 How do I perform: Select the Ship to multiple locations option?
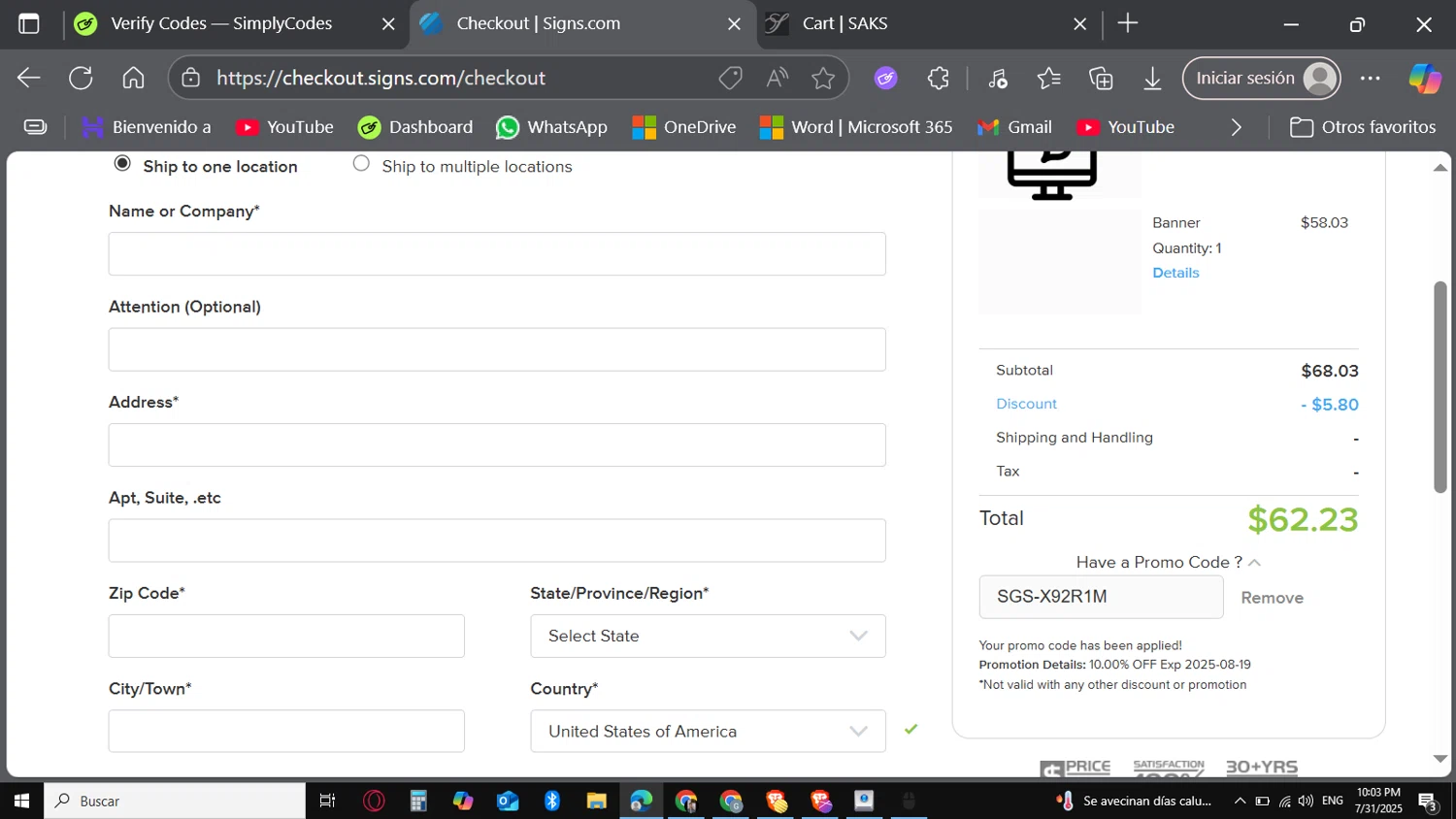click(361, 164)
